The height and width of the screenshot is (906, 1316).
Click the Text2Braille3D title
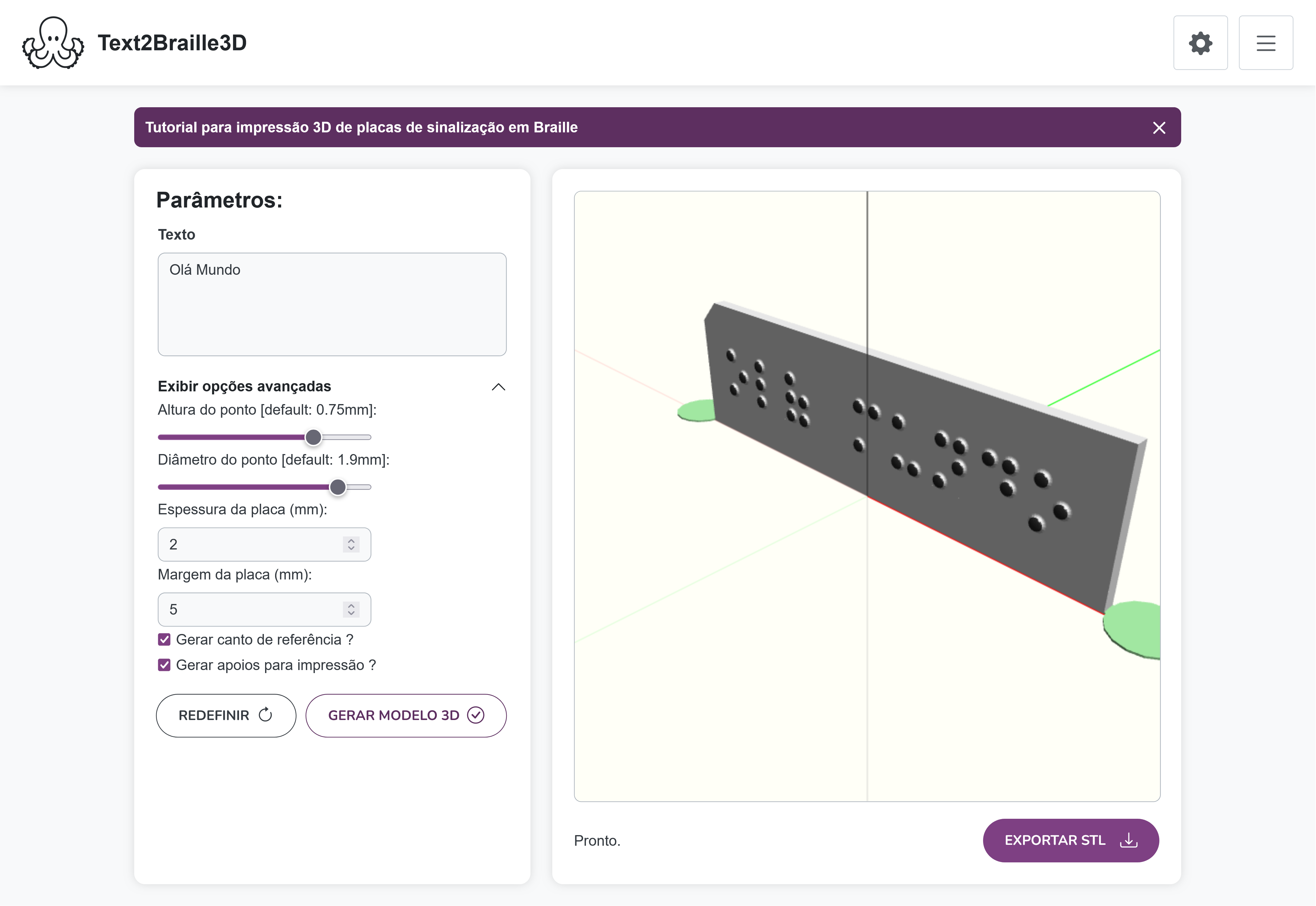[x=172, y=43]
